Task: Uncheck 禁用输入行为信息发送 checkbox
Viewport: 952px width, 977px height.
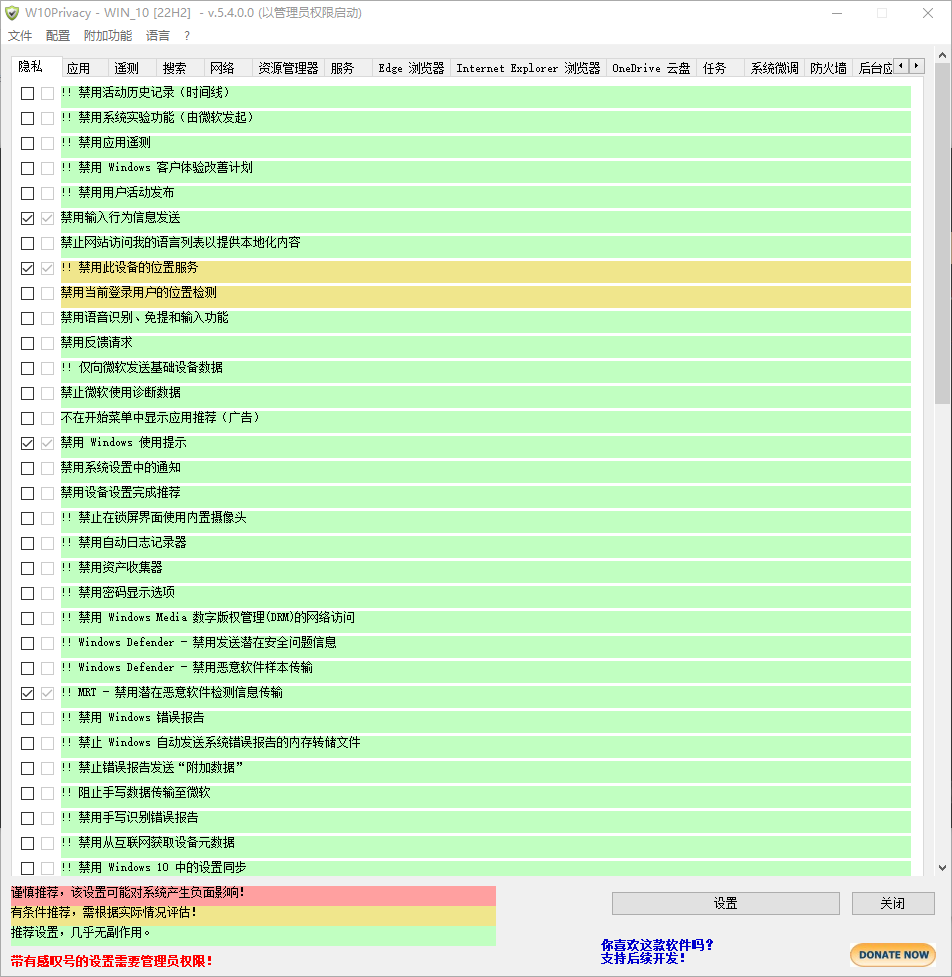Action: coord(27,218)
